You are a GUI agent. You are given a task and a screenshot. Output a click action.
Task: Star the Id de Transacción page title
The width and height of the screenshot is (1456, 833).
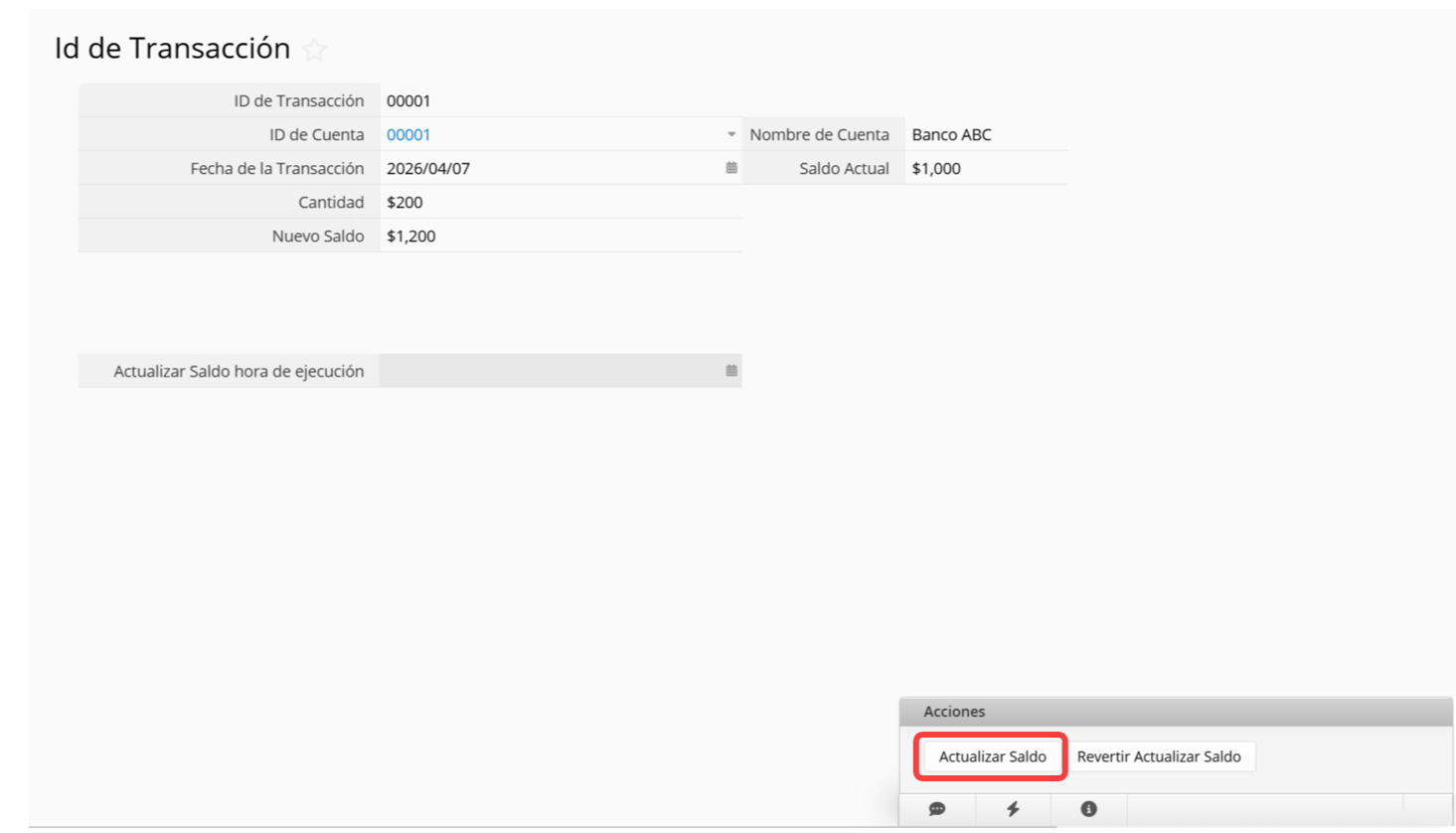click(x=314, y=49)
